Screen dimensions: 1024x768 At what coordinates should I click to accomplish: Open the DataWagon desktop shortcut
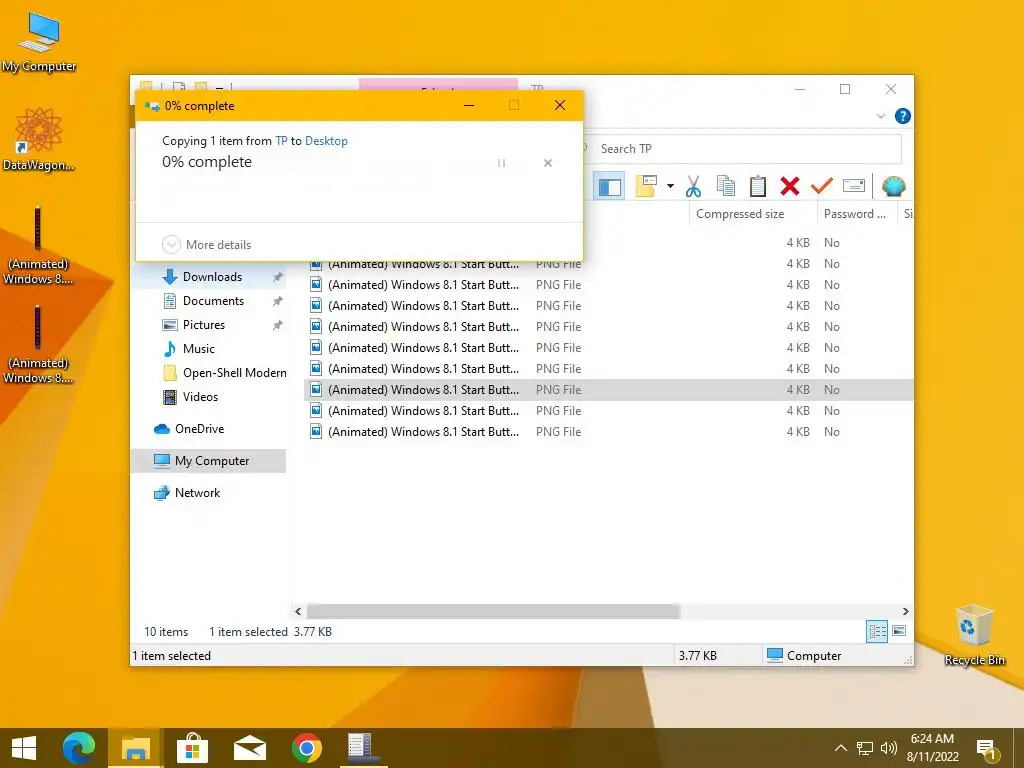[x=39, y=139]
